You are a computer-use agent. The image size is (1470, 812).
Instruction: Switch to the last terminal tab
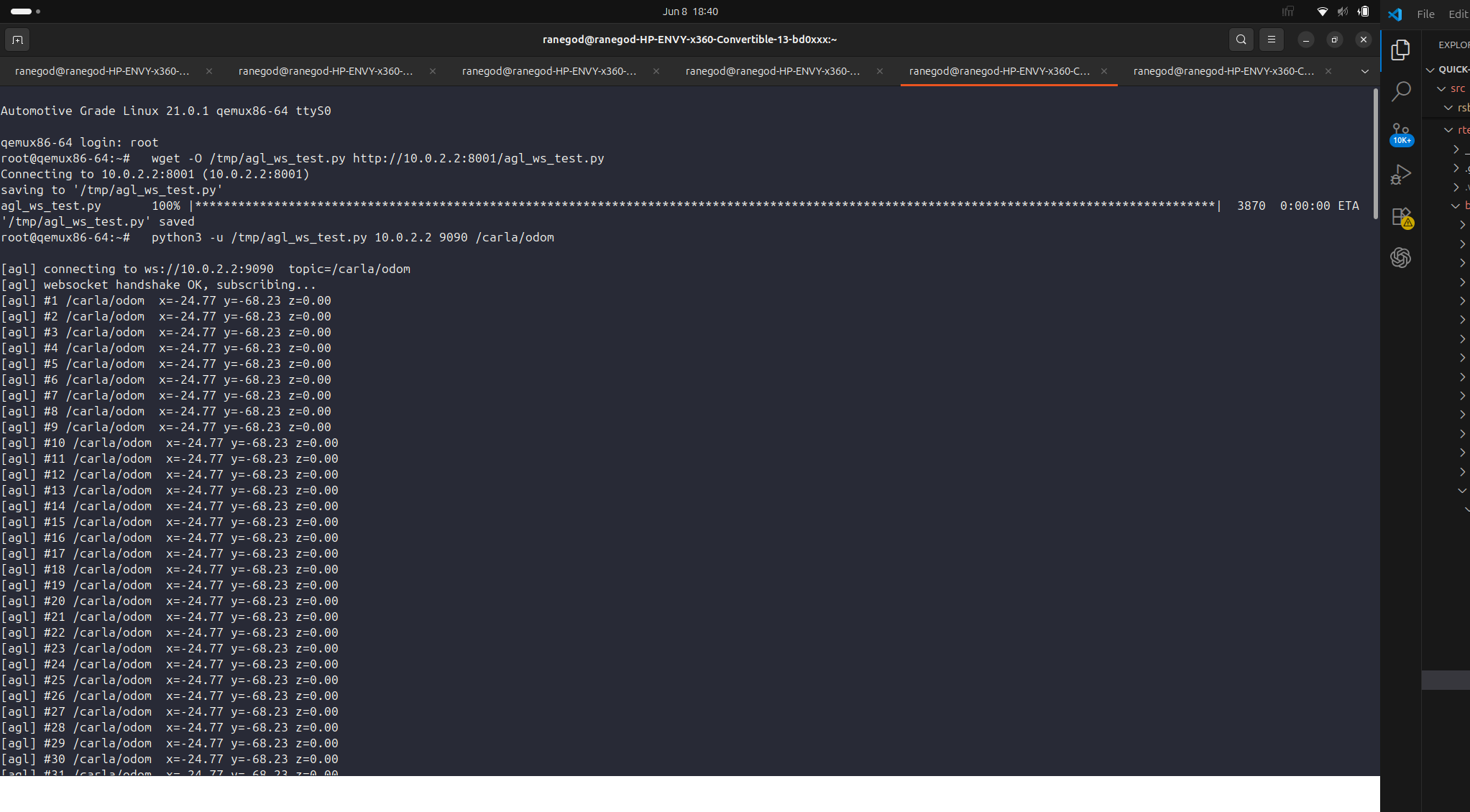coord(1223,71)
